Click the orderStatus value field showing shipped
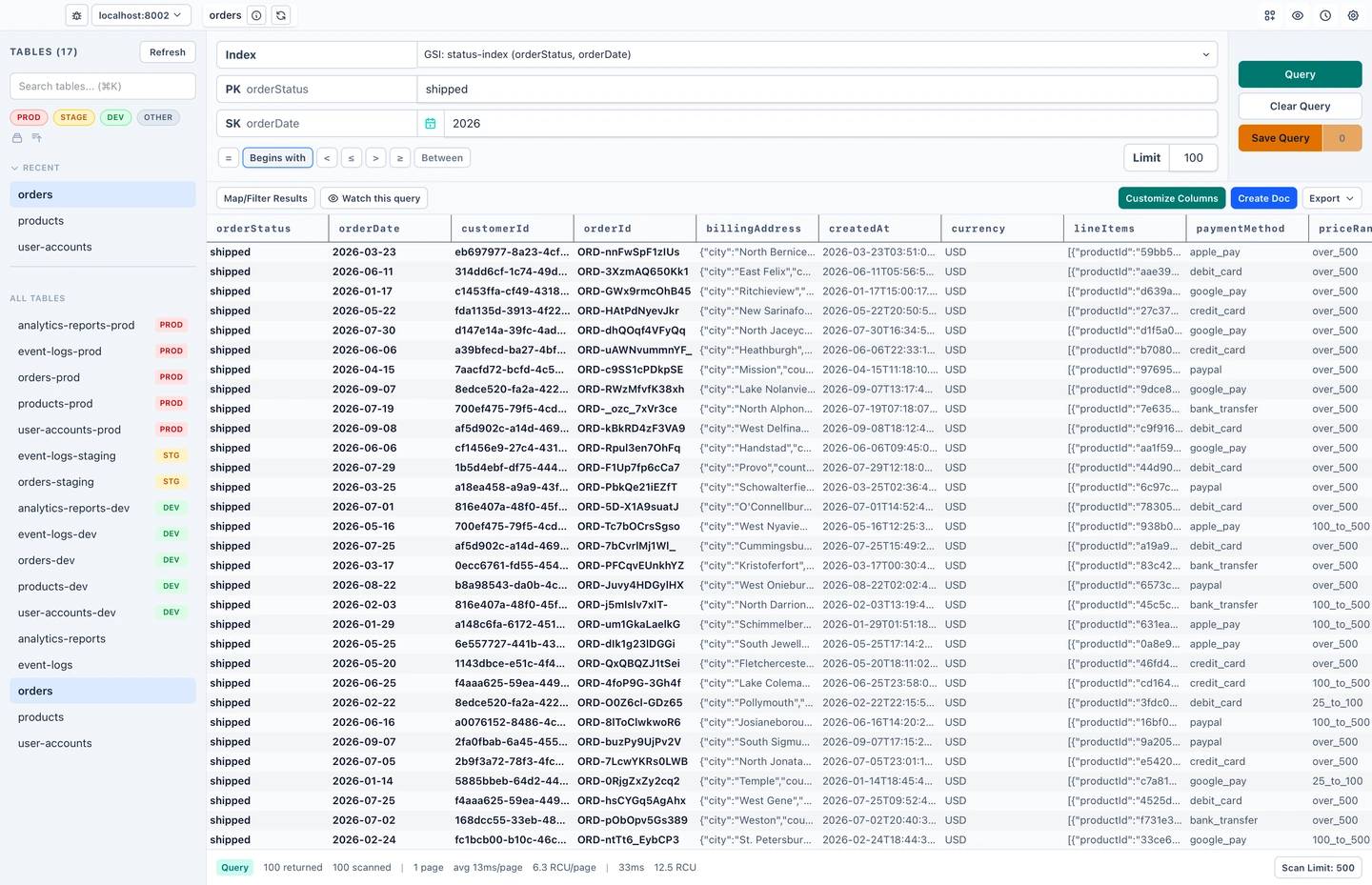The image size is (1372, 885). (x=817, y=90)
